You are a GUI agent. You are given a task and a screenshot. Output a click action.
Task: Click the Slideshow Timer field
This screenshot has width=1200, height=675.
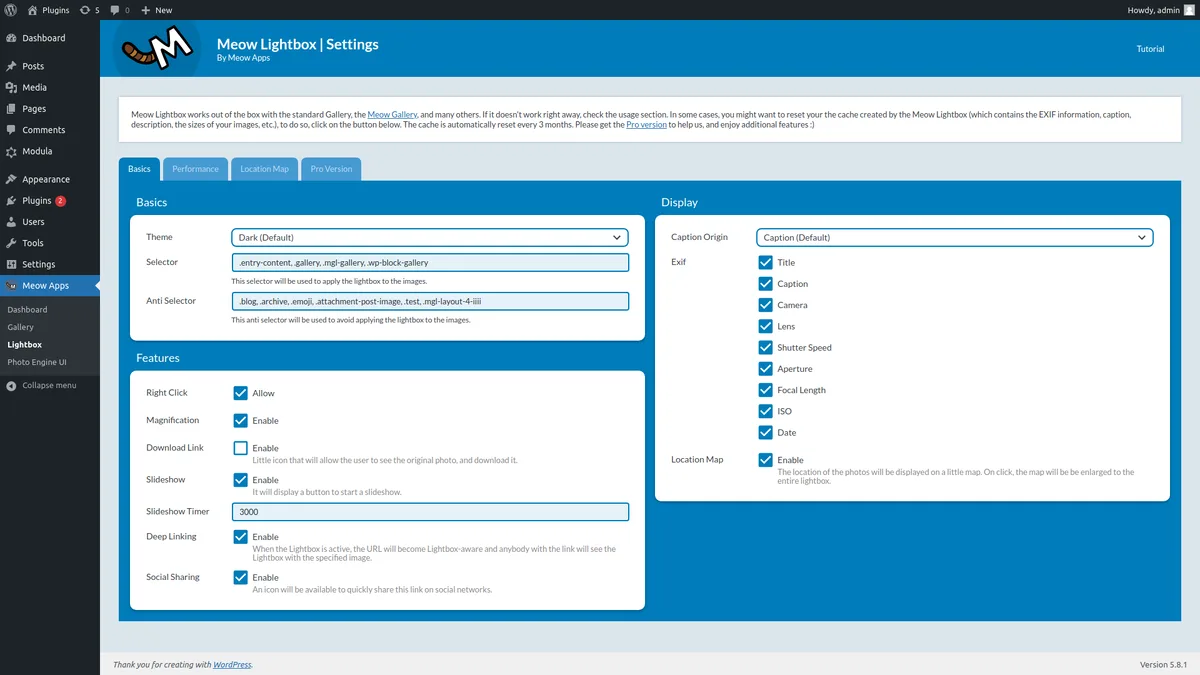430,512
